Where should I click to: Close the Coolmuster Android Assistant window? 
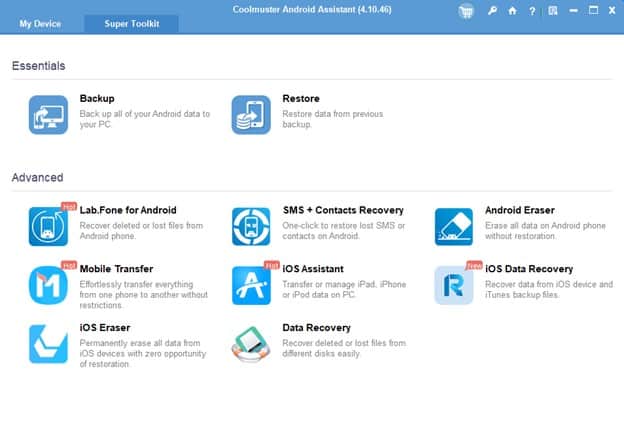612,11
